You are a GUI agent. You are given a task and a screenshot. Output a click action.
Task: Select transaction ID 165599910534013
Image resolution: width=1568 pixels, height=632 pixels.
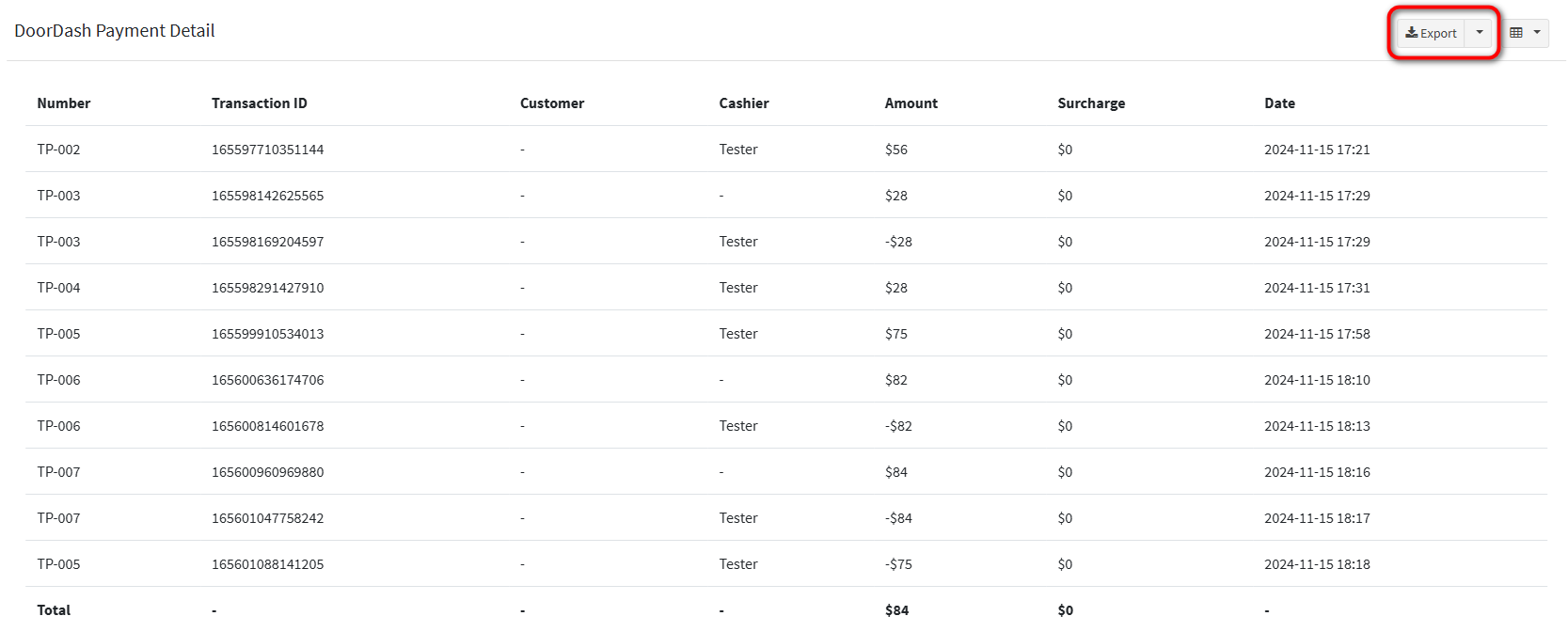[267, 334]
